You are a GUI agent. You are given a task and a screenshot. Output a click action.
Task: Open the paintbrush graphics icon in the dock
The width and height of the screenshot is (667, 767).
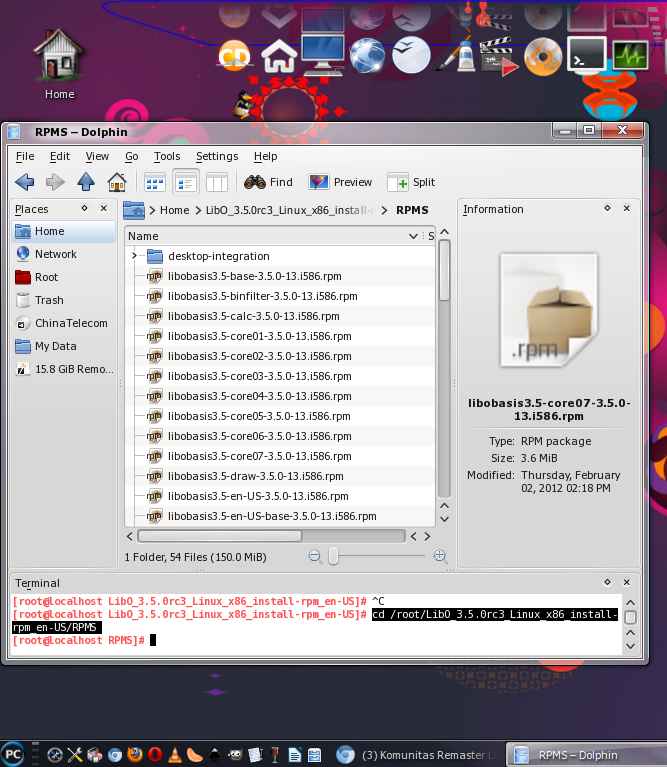coord(458,55)
